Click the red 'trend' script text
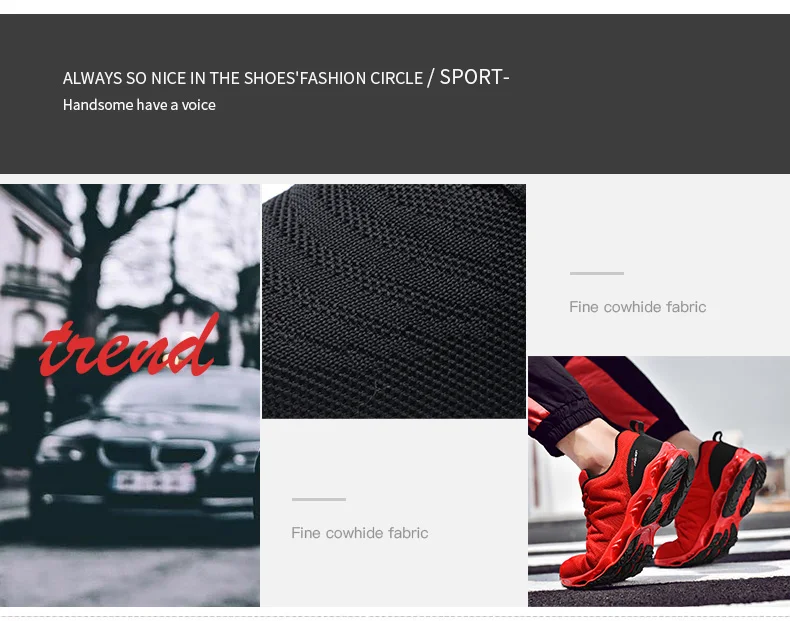790x621 pixels. pyautogui.click(x=129, y=346)
